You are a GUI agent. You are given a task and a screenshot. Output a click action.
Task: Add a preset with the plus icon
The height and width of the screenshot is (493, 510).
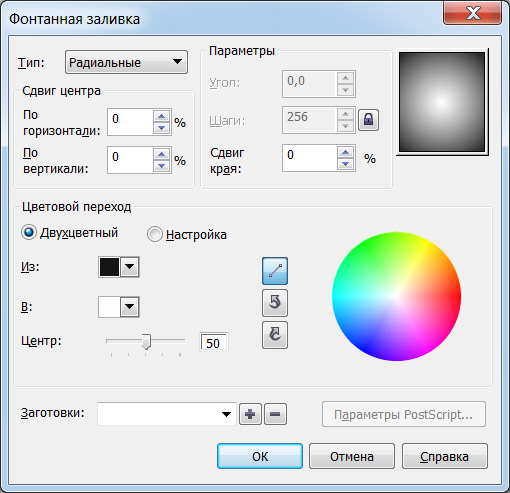click(x=250, y=414)
